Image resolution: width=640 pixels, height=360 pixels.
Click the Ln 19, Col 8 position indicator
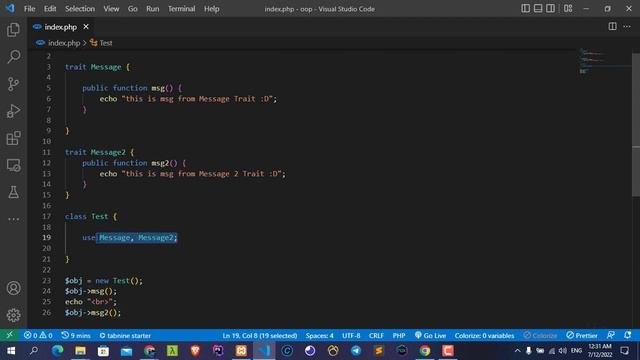tap(260, 336)
